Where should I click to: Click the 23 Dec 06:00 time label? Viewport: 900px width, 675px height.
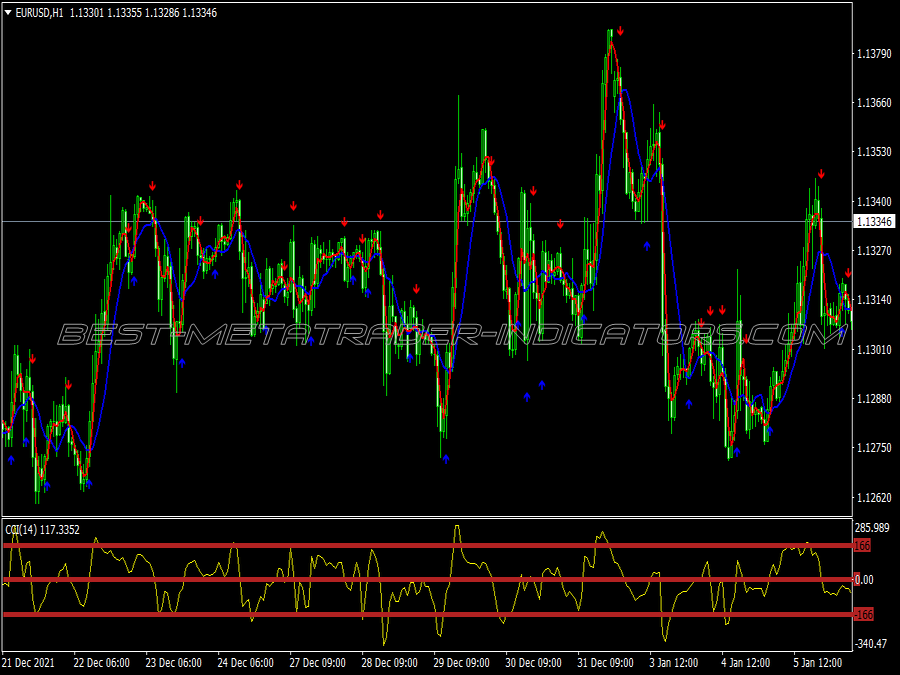point(173,662)
